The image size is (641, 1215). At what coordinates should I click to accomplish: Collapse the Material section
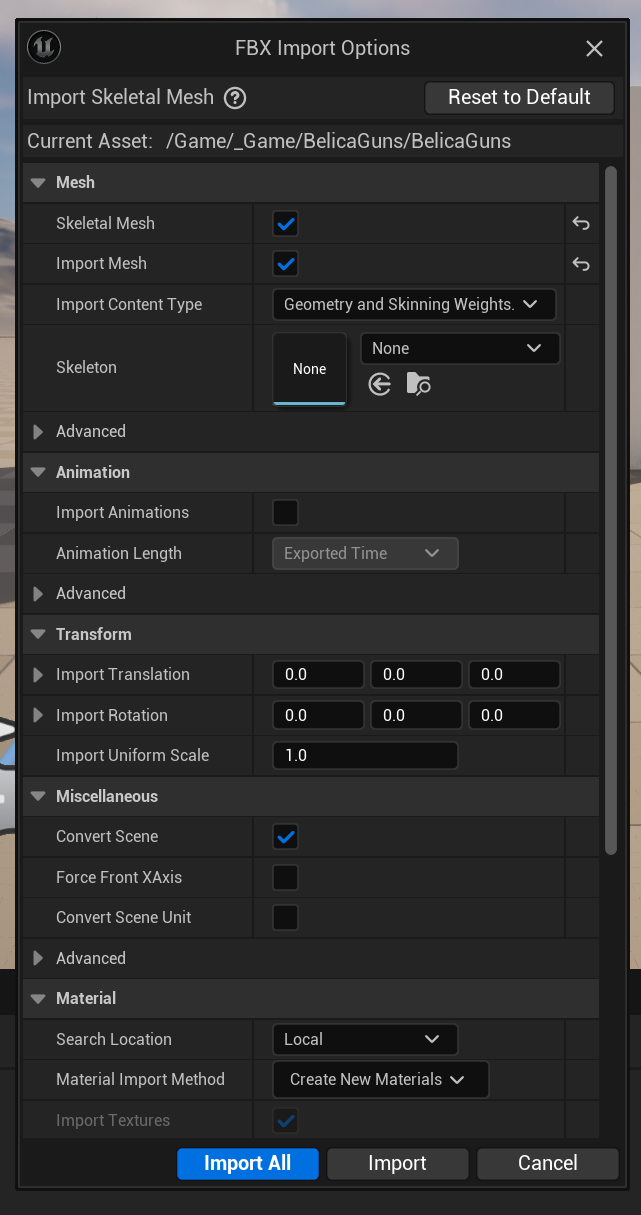point(38,999)
